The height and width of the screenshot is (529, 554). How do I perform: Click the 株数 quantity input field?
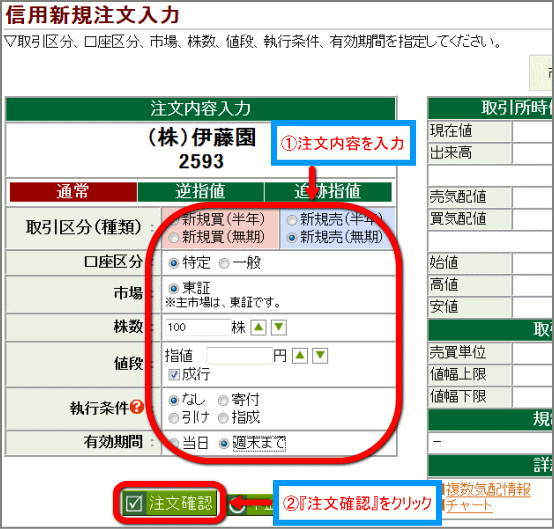point(198,328)
